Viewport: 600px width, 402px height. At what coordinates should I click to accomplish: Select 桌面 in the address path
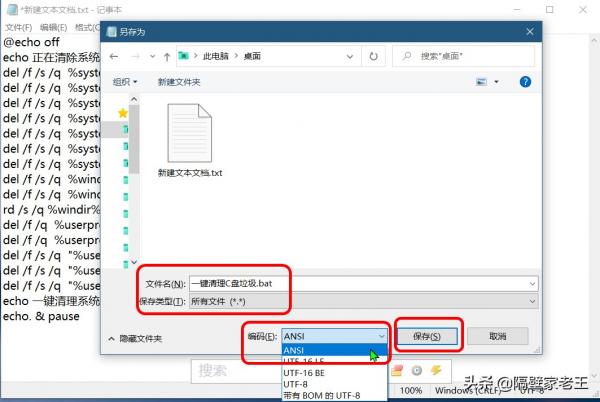[252, 56]
